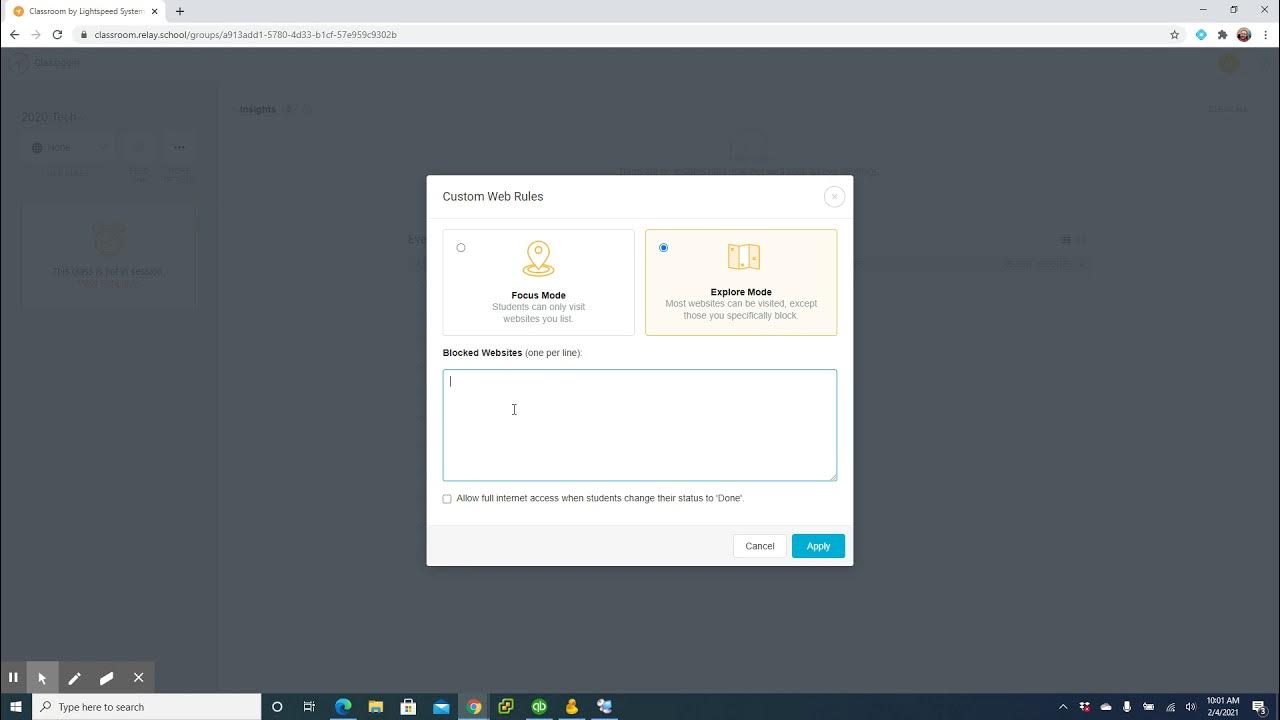Select the cursor pointer annotation tool
This screenshot has width=1280, height=720.
point(42,677)
